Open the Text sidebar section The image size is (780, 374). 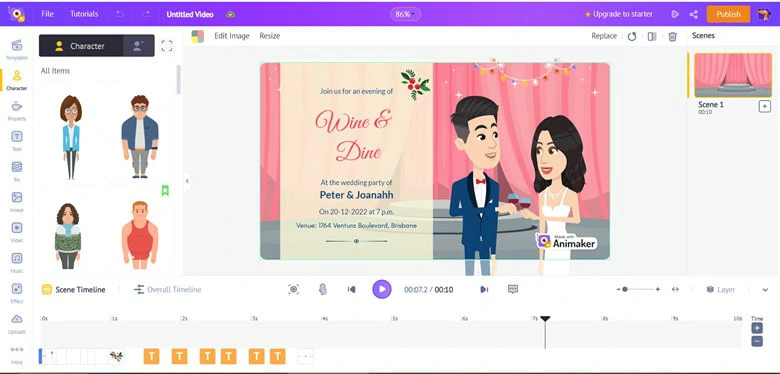[x=16, y=141]
